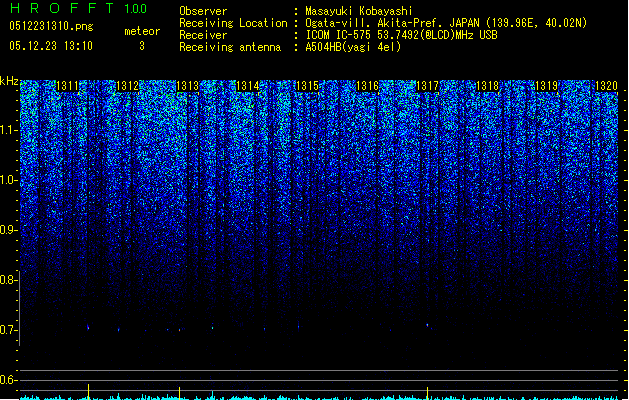The height and width of the screenshot is (400, 629).
Task: Click the 0.9 frequency axis label
Action: (x=8, y=230)
